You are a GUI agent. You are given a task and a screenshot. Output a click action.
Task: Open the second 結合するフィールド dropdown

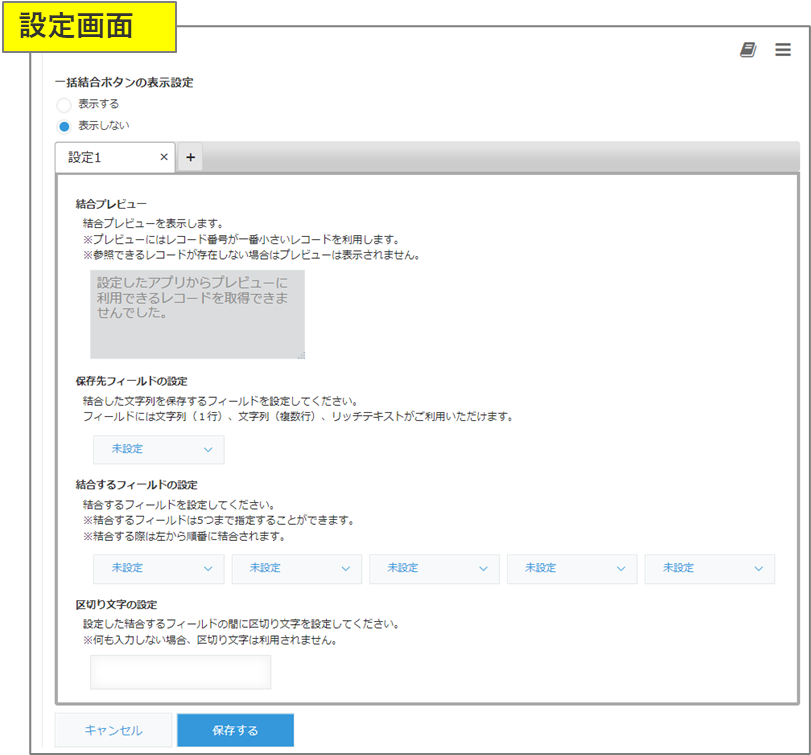(296, 569)
